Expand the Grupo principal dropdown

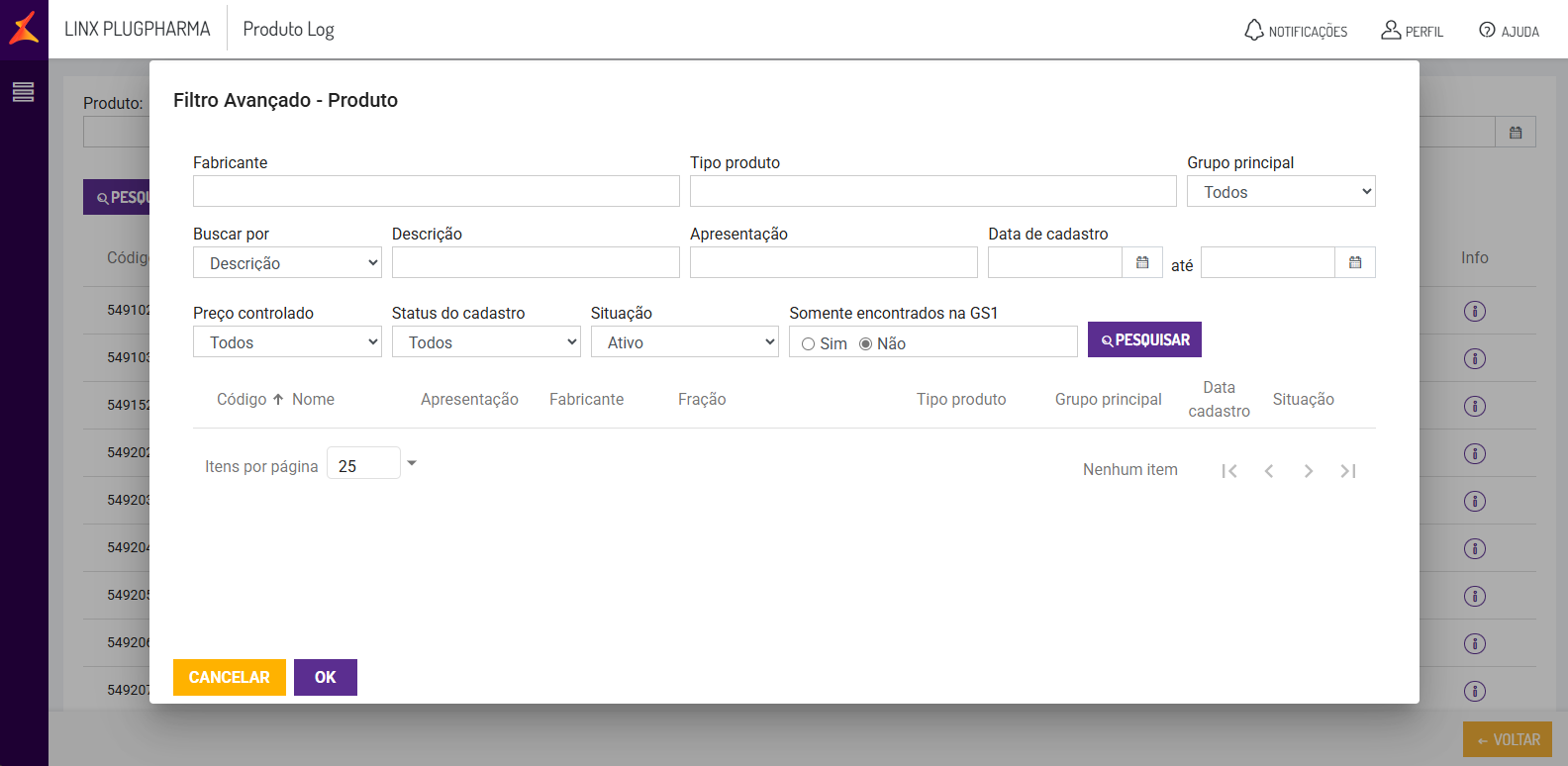tap(1281, 192)
